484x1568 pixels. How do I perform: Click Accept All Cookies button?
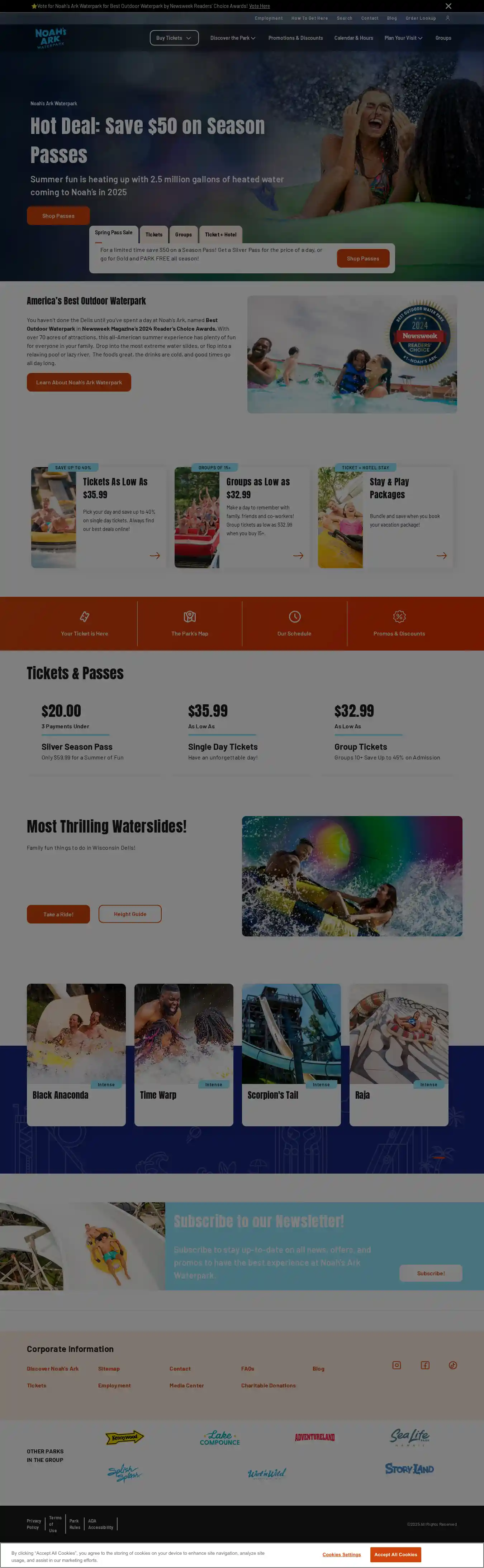click(396, 1554)
